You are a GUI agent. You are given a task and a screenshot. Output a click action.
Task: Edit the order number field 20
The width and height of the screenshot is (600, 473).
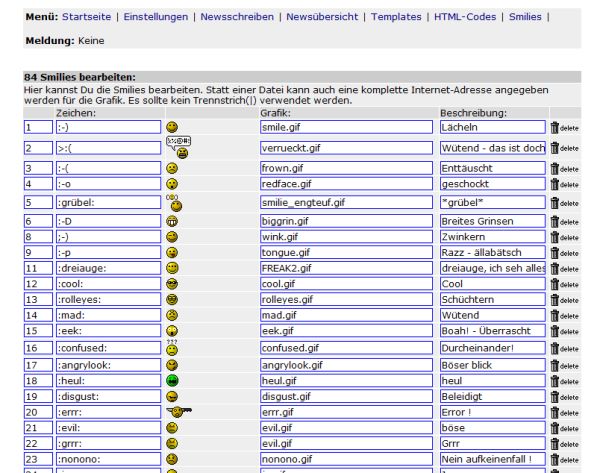(x=38, y=413)
